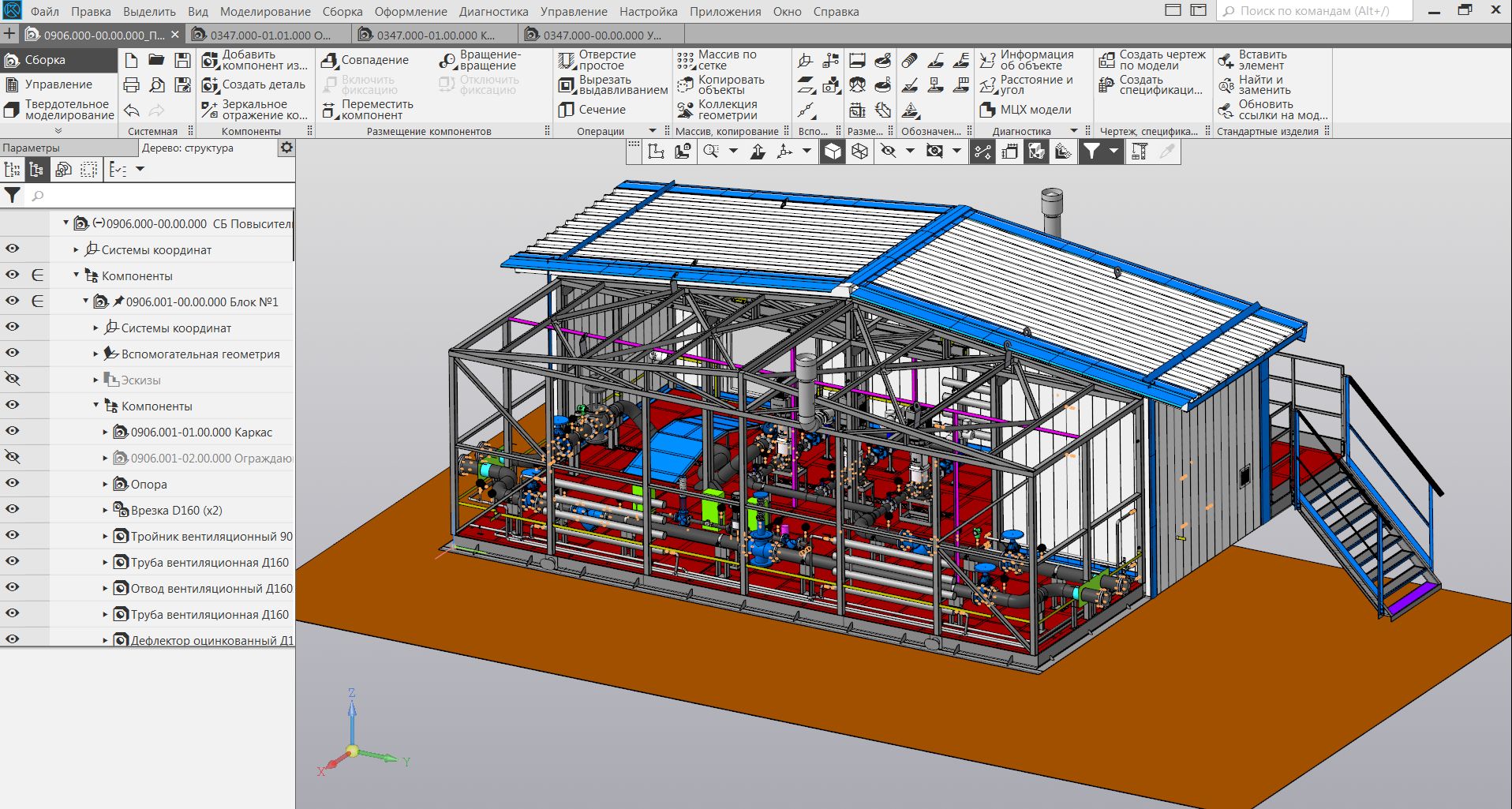
Task: Expand the 0906.001-01.00.000 Каркас node
Action: [105, 433]
